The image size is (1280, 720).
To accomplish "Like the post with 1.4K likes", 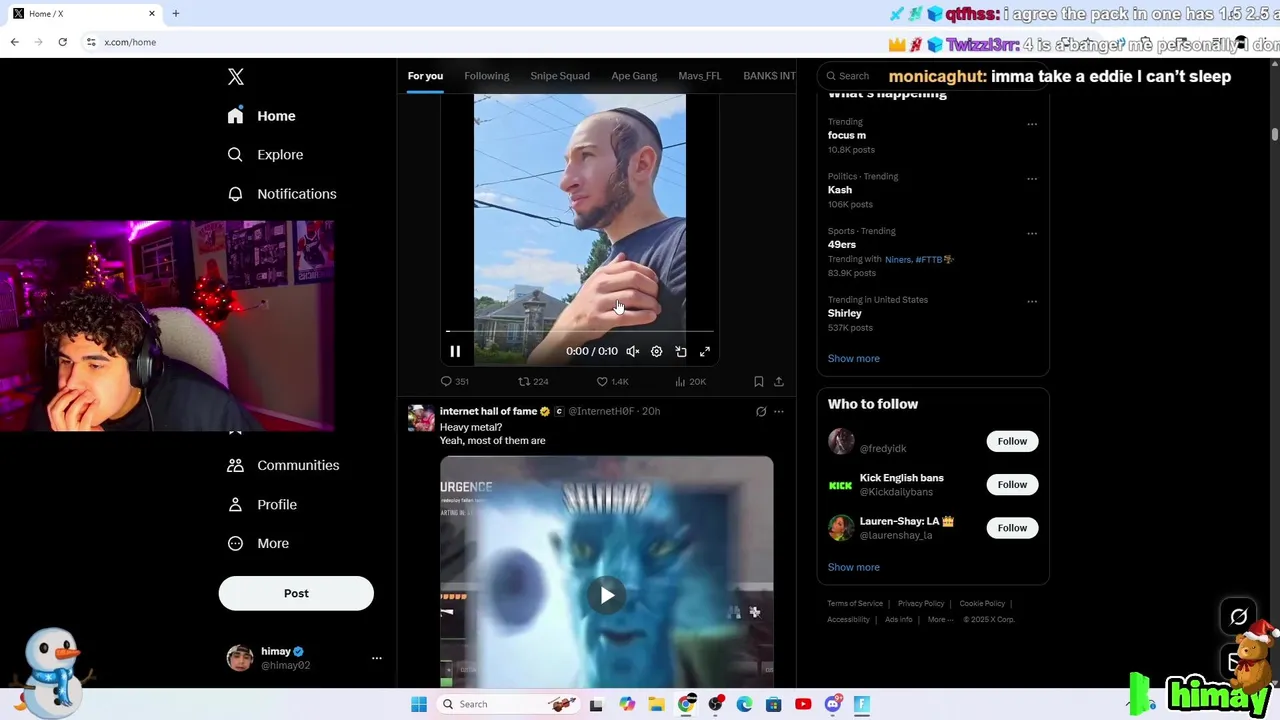I will click(x=612, y=381).
